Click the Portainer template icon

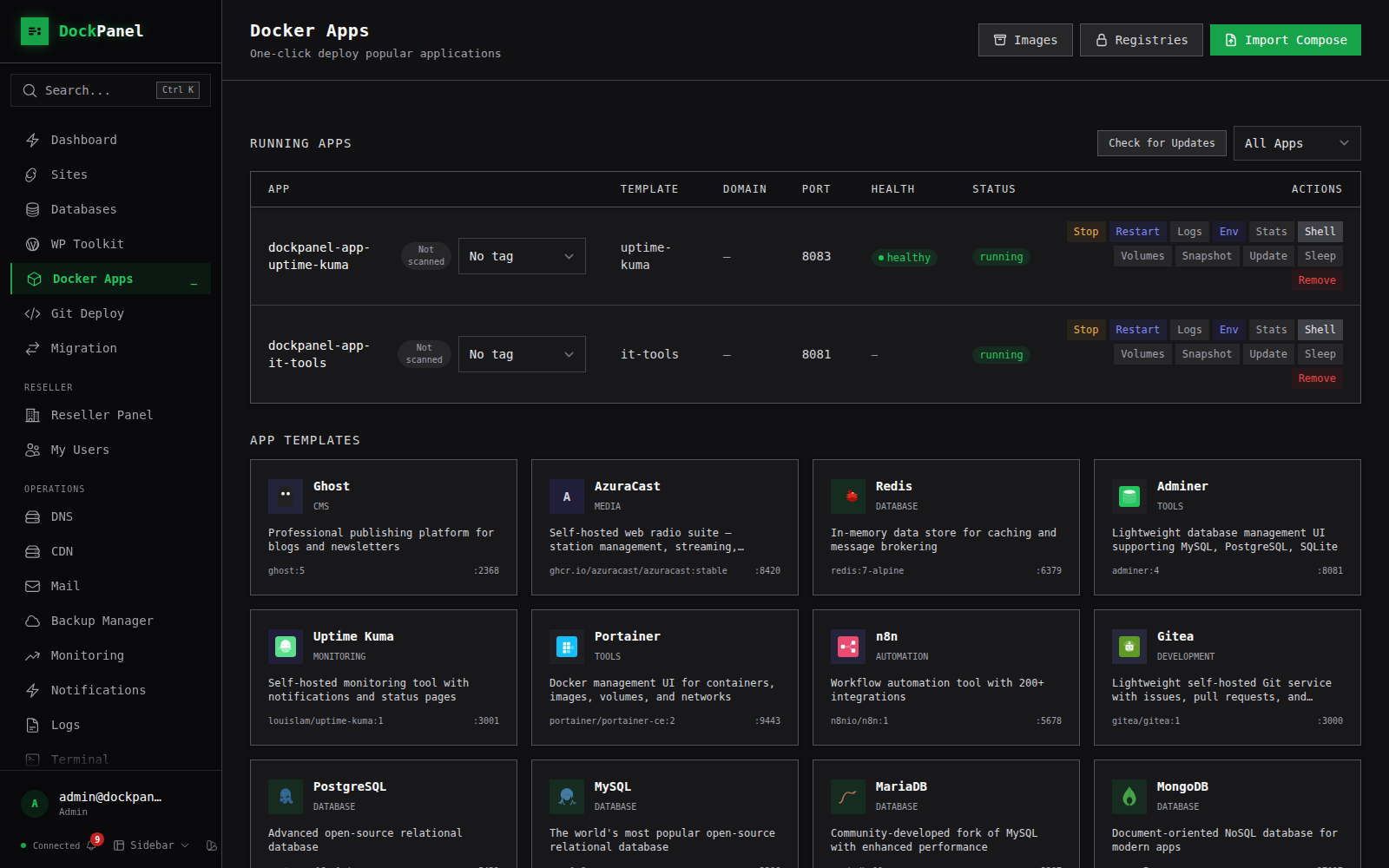[567, 647]
